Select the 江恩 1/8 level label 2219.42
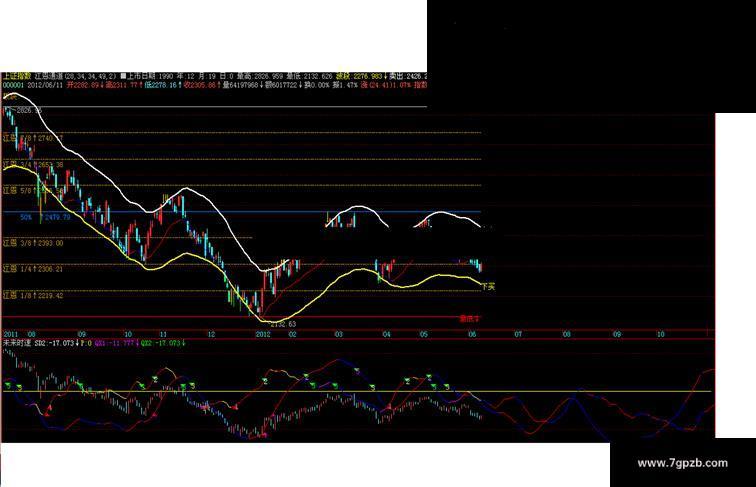 33,296
